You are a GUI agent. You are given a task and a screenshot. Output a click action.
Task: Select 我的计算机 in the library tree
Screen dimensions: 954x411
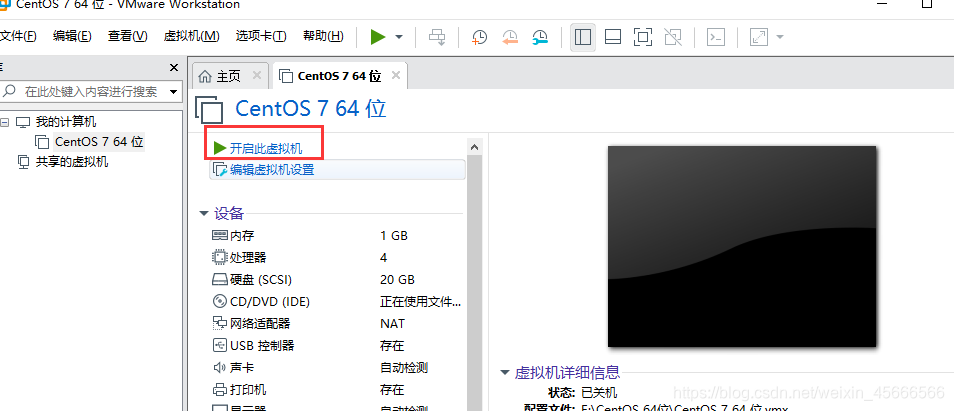point(66,122)
